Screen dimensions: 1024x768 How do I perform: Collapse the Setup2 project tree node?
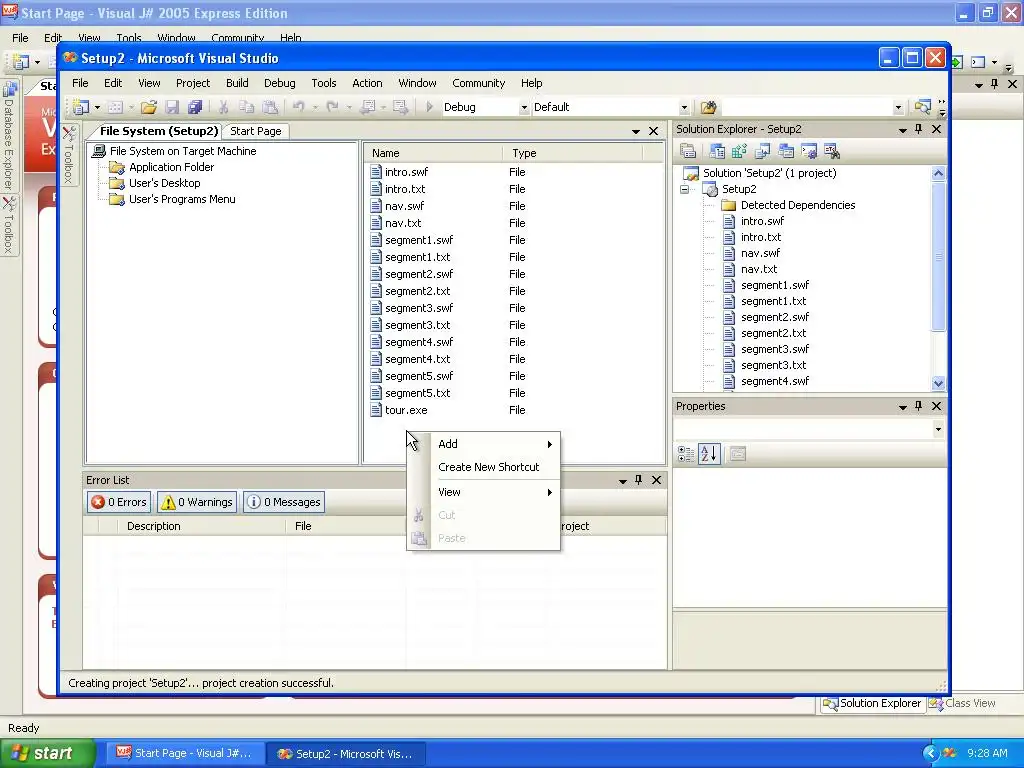click(684, 189)
